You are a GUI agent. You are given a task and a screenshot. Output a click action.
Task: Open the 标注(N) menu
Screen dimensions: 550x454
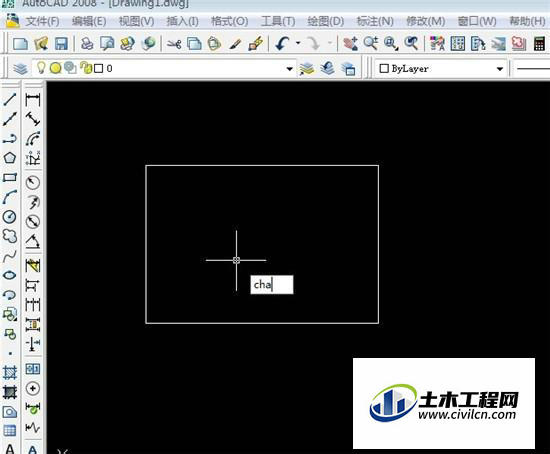[x=375, y=21]
